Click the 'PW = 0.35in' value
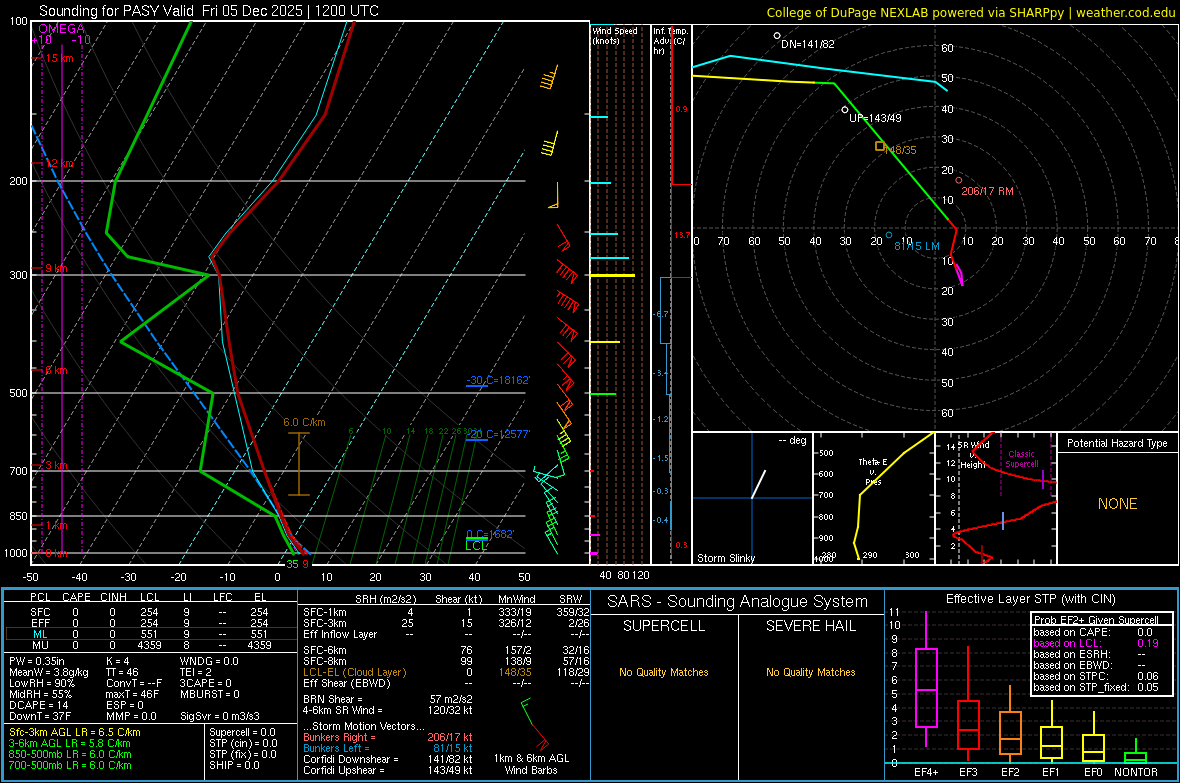 37,661
